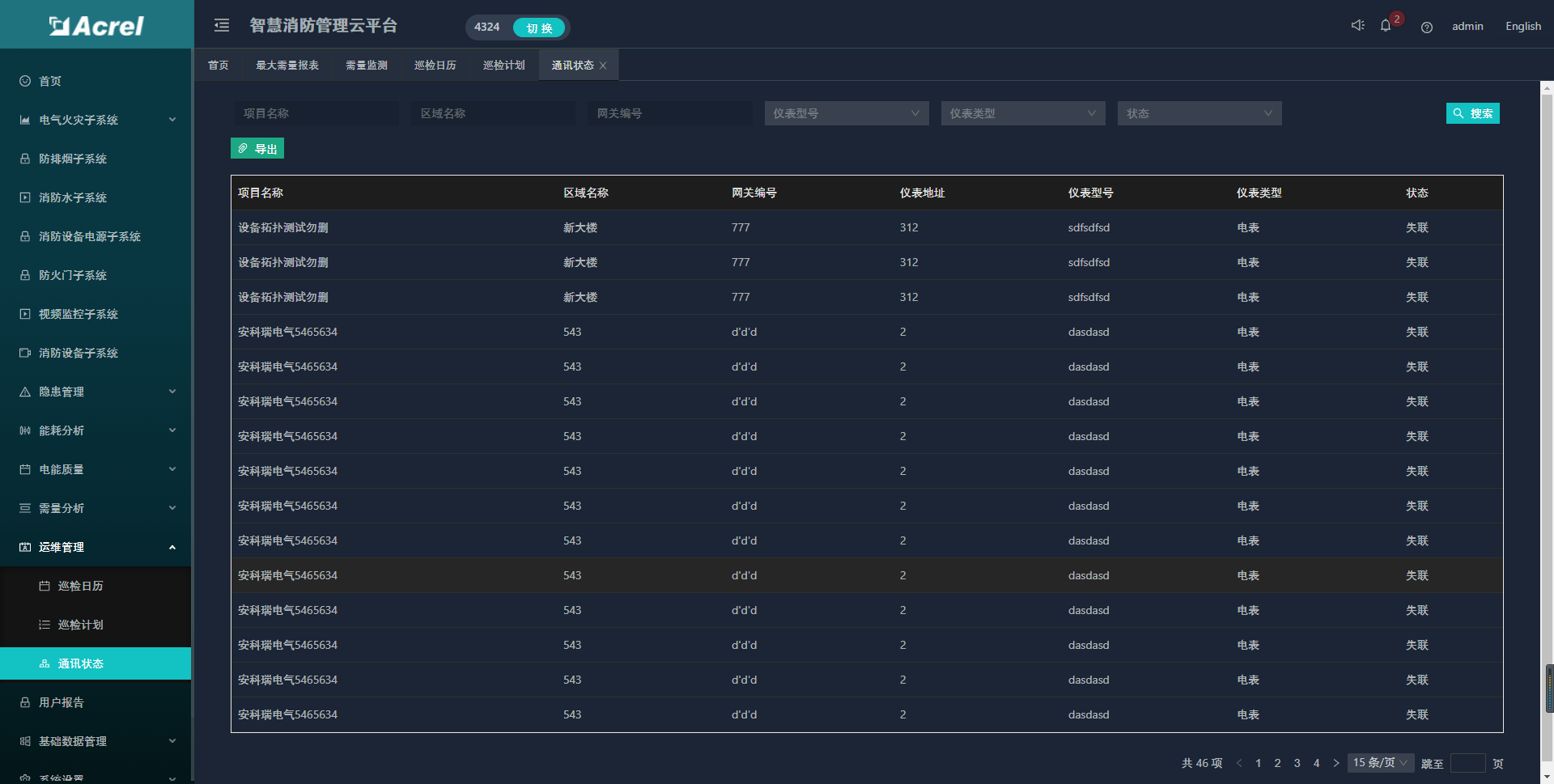Click the 首页 sidebar home icon
The width and height of the screenshot is (1554, 784).
pyautogui.click(x=25, y=81)
